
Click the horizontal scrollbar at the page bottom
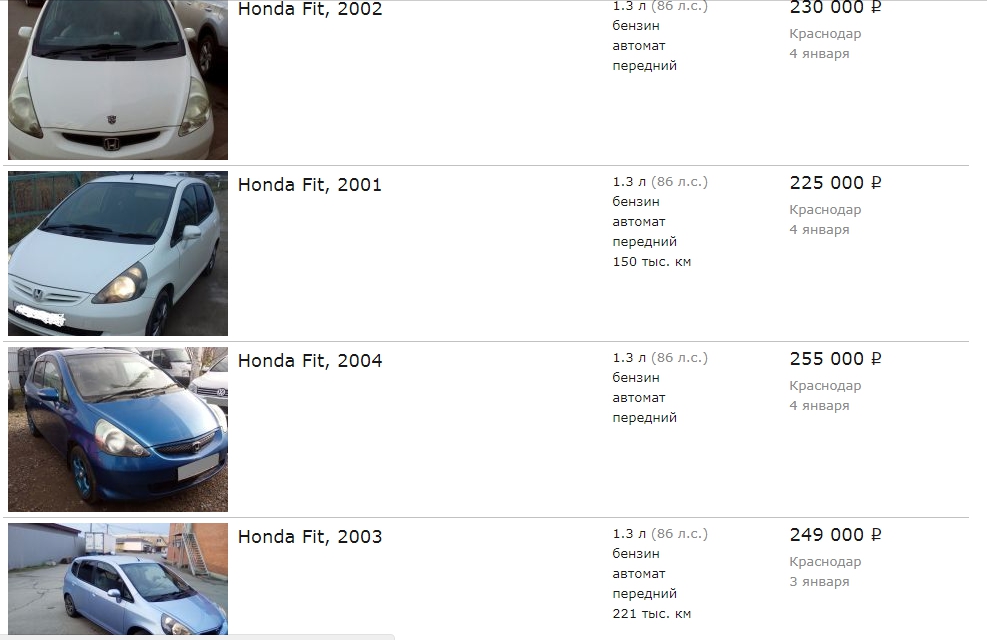click(x=197, y=637)
